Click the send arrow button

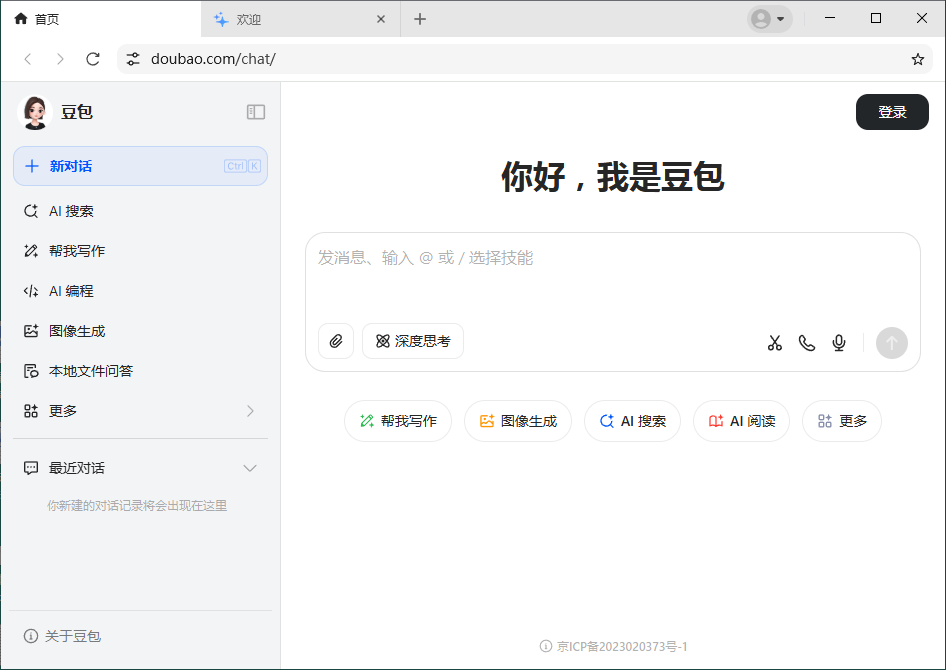point(891,343)
